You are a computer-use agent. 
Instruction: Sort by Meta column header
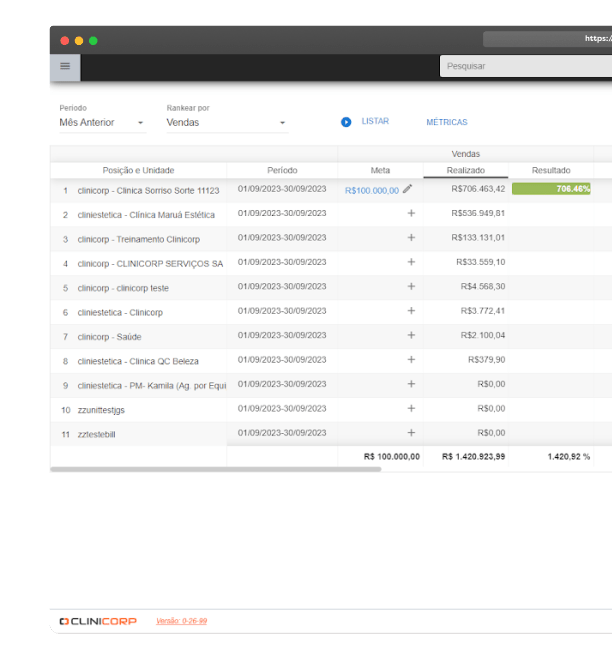coord(380,170)
